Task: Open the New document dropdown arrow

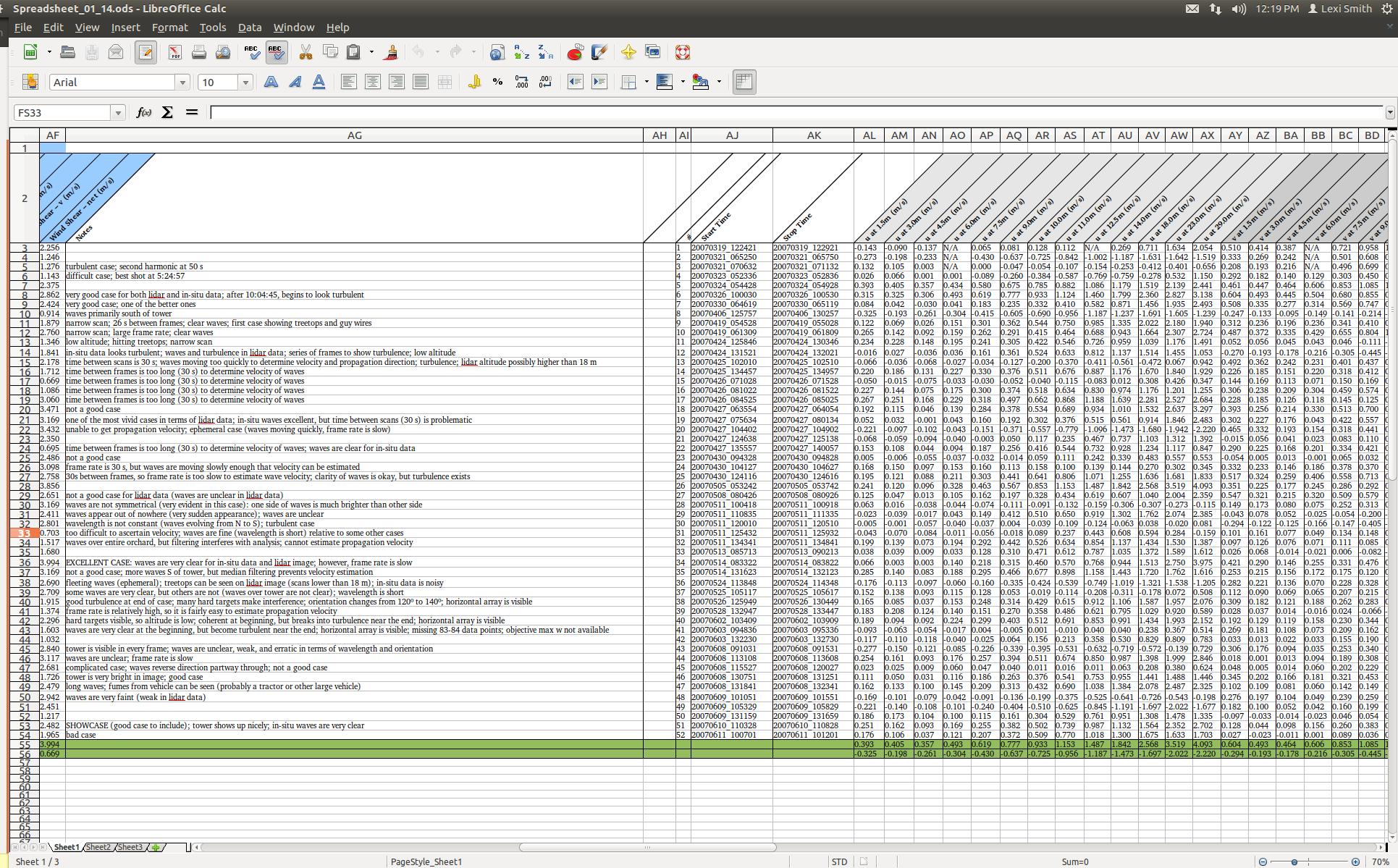Action: [x=49, y=52]
